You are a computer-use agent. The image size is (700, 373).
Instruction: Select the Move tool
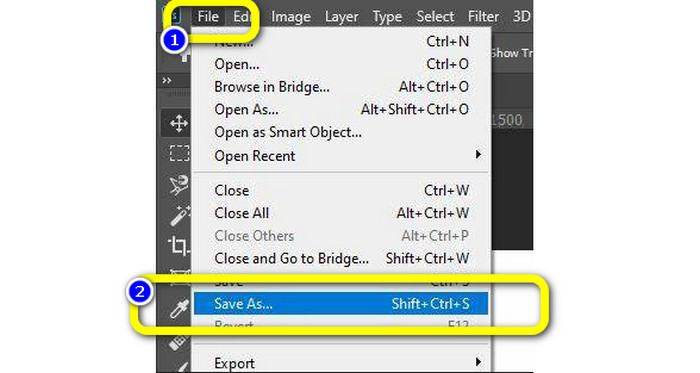point(179,123)
